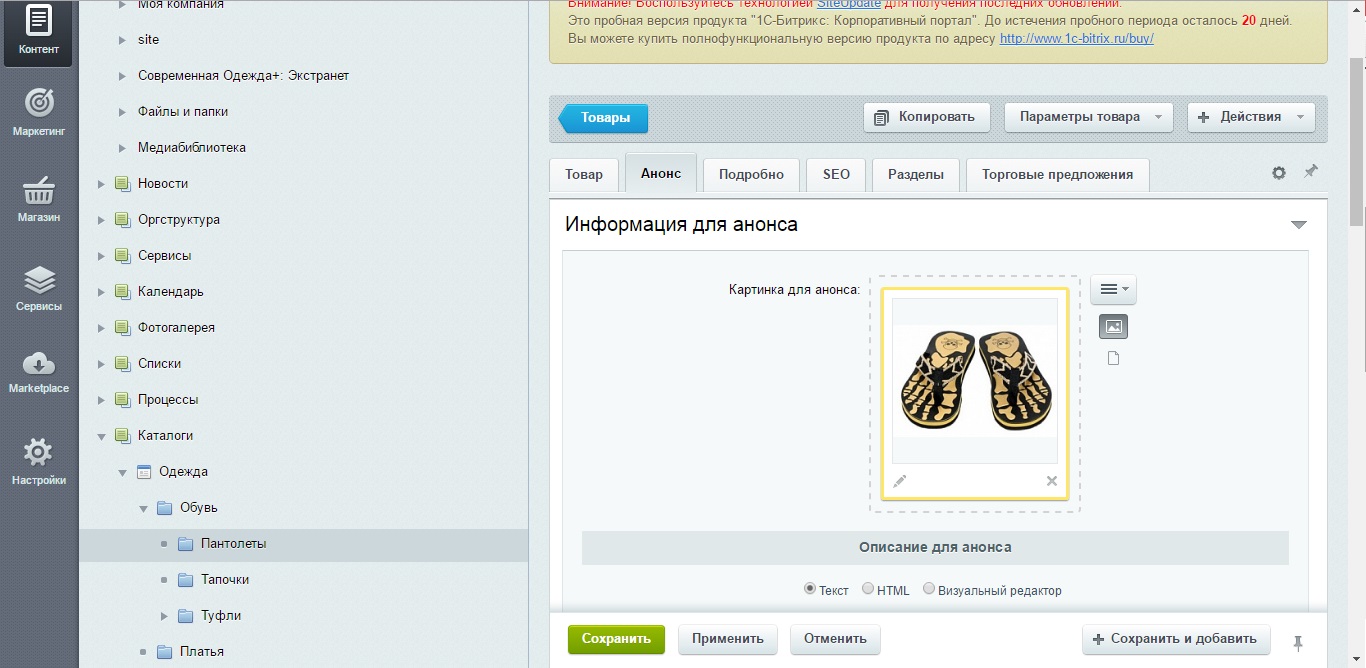The width and height of the screenshot is (1366, 668).
Task: Click the pin icon beside tabs
Action: click(x=1310, y=172)
